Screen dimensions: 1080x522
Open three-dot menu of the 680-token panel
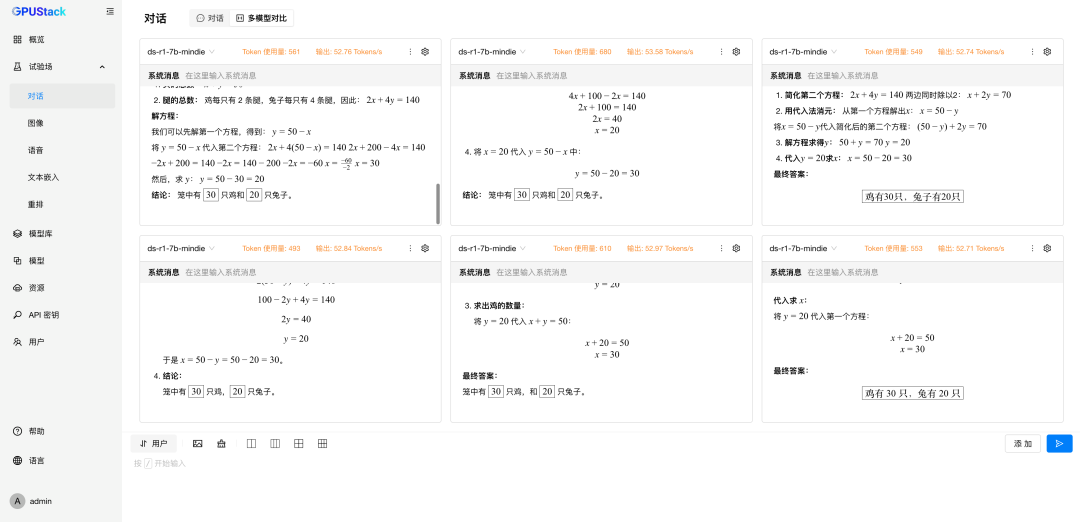pyautogui.click(x=721, y=52)
